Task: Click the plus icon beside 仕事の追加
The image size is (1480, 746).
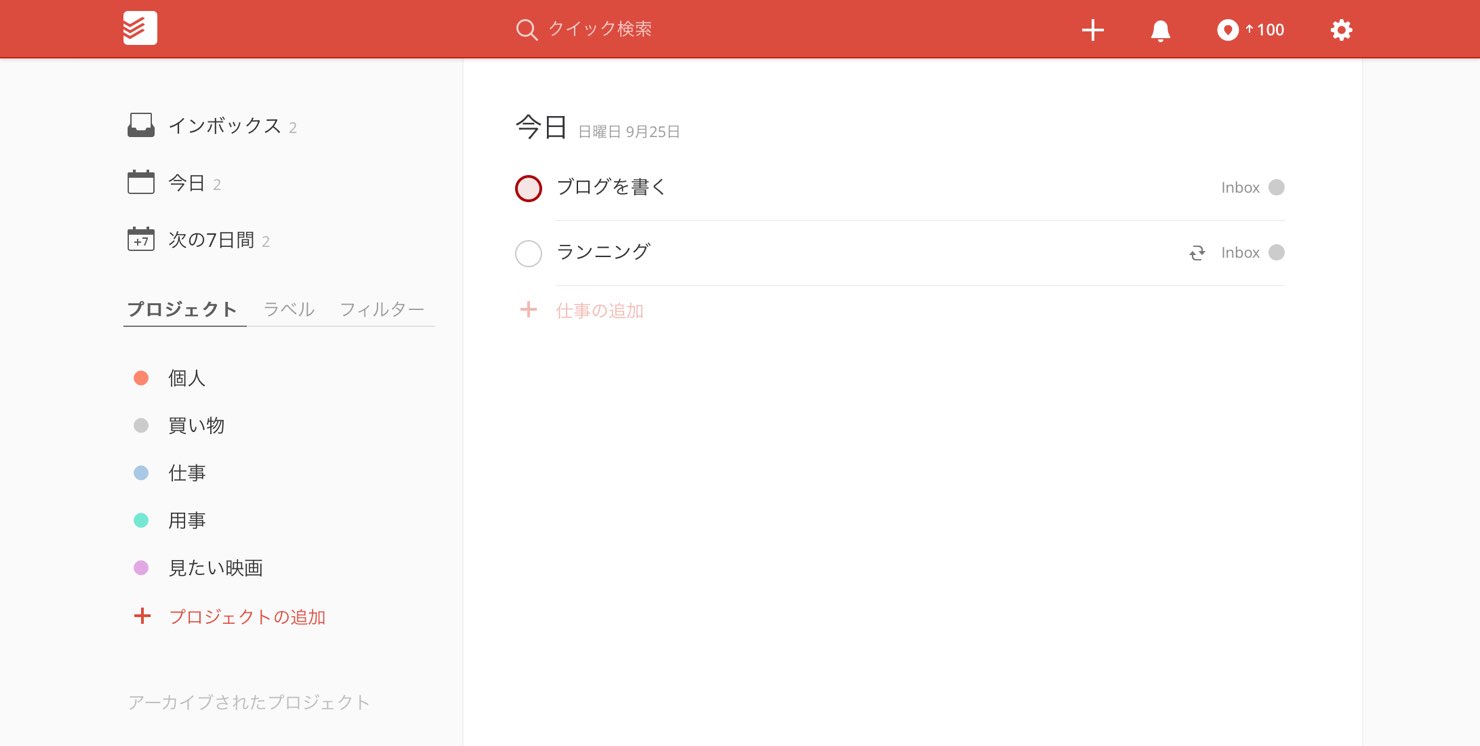Action: pyautogui.click(x=528, y=310)
